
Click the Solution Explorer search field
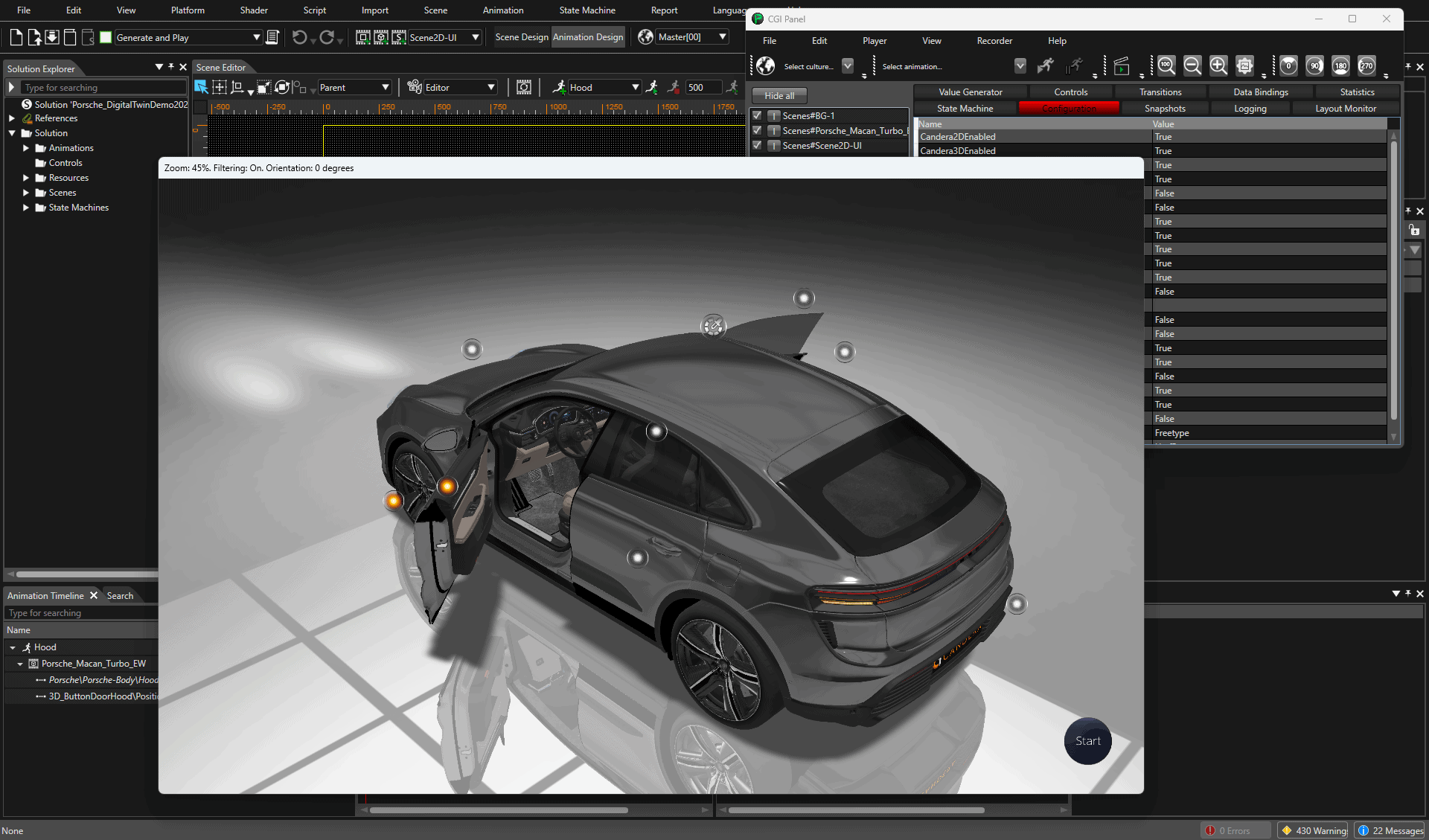[104, 87]
